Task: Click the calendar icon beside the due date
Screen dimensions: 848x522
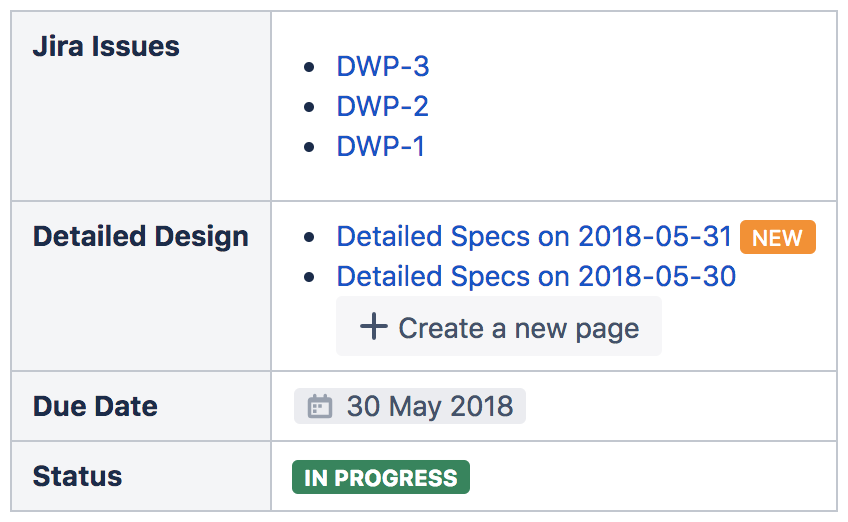Action: tap(319, 406)
